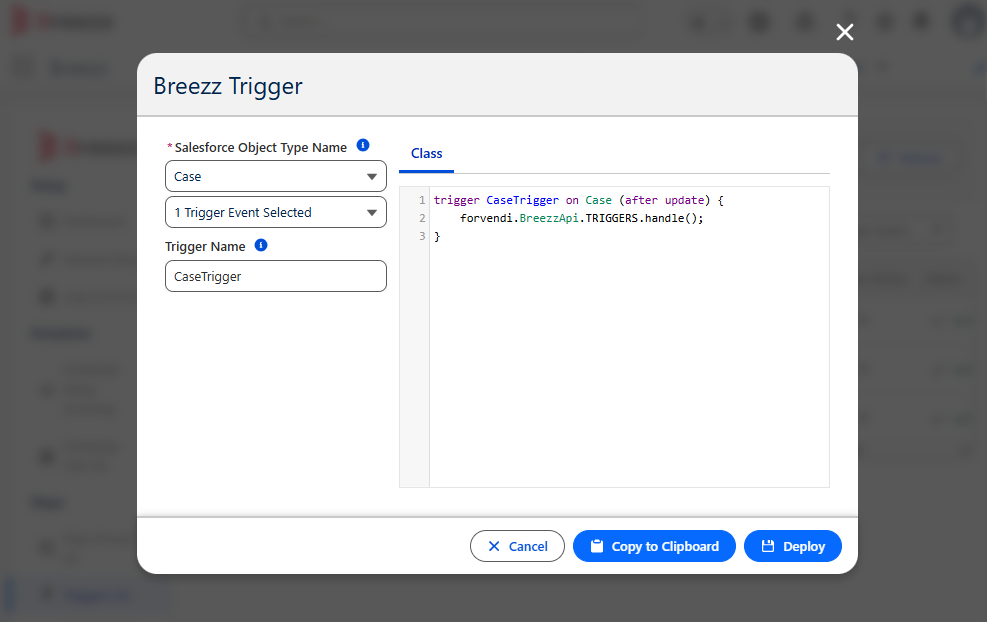Cancel the trigger dialog
Image resolution: width=987 pixels, height=622 pixels.
[517, 546]
